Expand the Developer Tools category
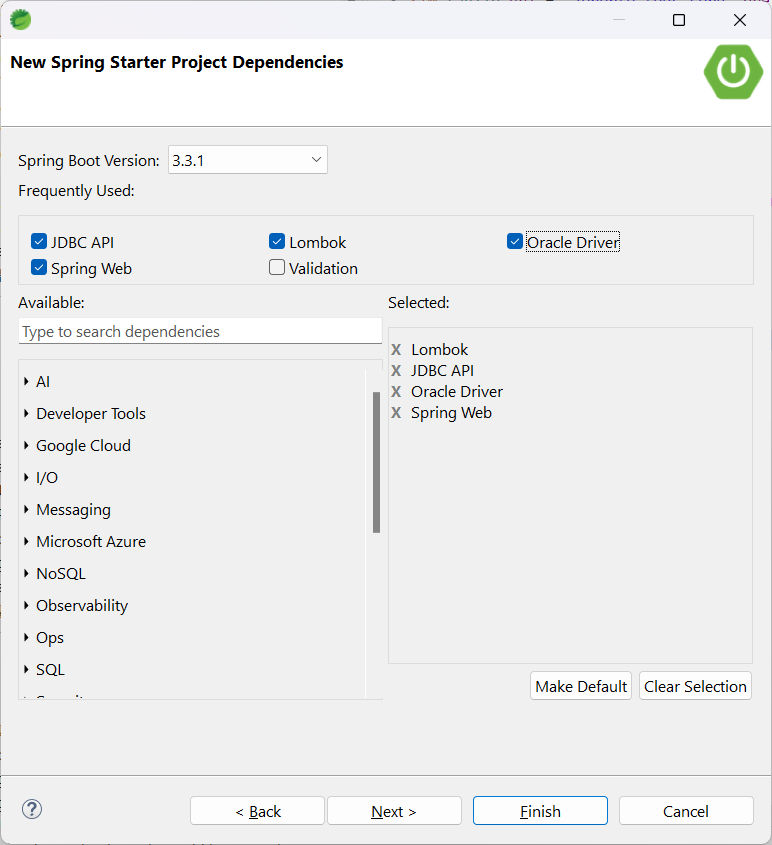772x845 pixels. click(x=26, y=413)
